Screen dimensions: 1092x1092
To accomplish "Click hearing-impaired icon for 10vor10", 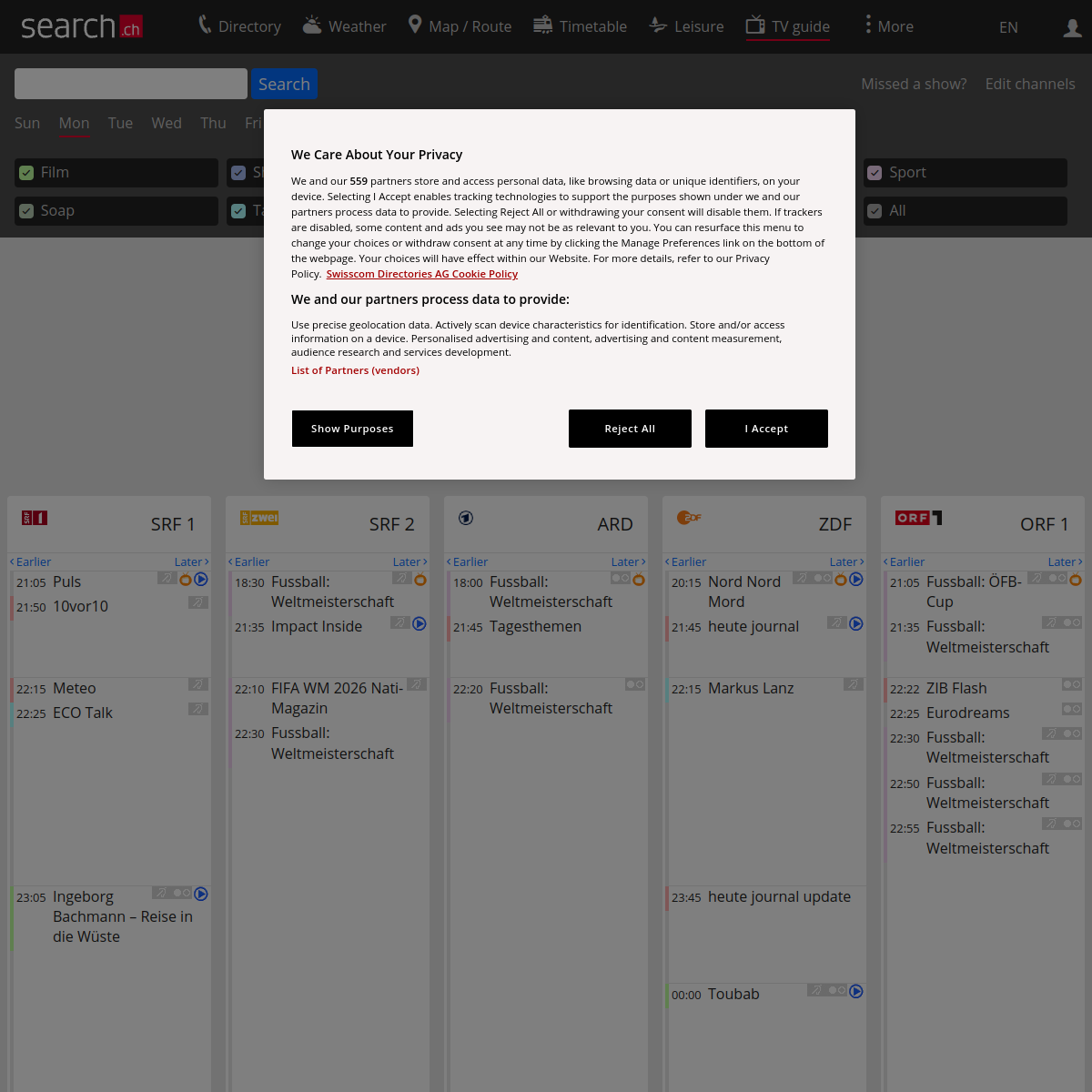I will [x=198, y=602].
